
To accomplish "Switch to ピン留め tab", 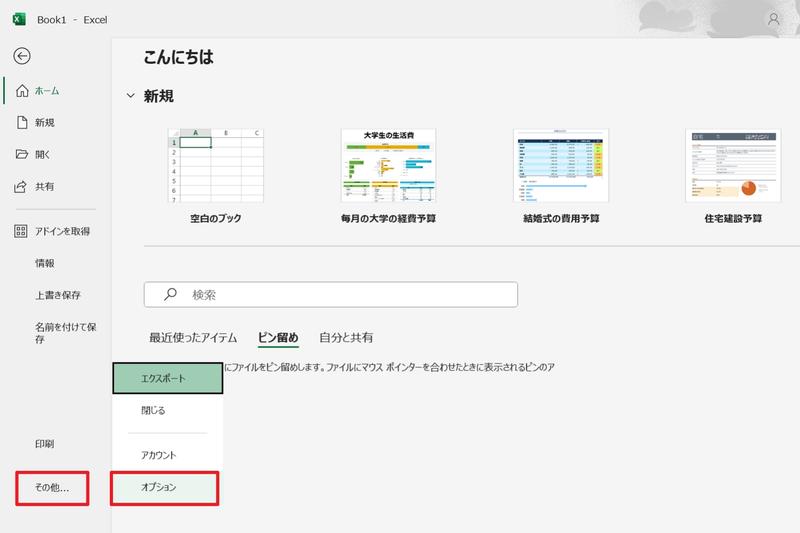I will pyautogui.click(x=278, y=338).
